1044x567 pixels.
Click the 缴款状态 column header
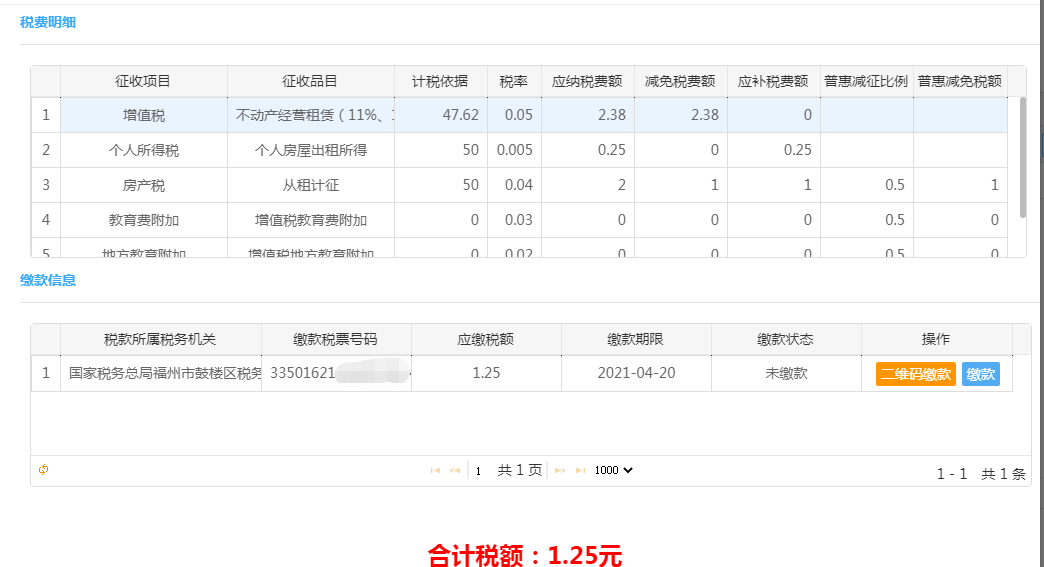(x=786, y=339)
